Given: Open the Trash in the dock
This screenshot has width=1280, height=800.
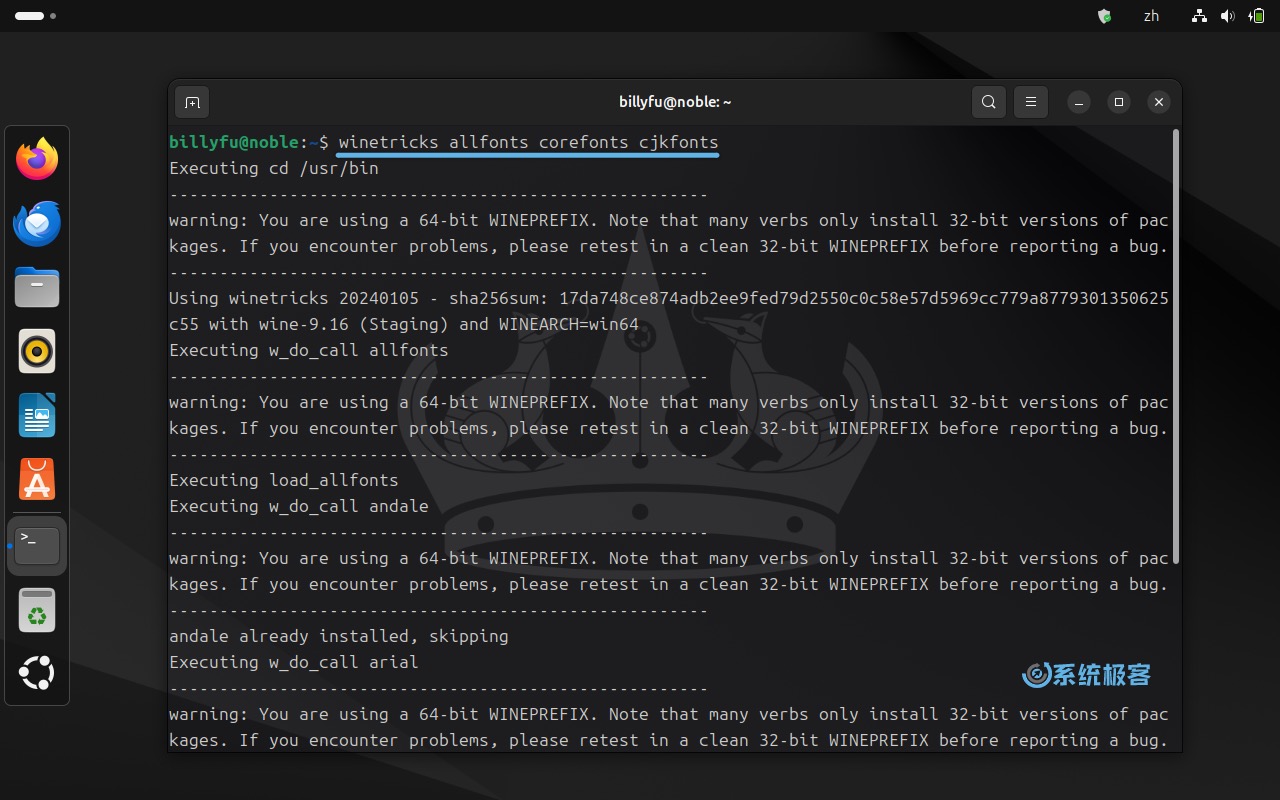Looking at the screenshot, I should [x=37, y=610].
